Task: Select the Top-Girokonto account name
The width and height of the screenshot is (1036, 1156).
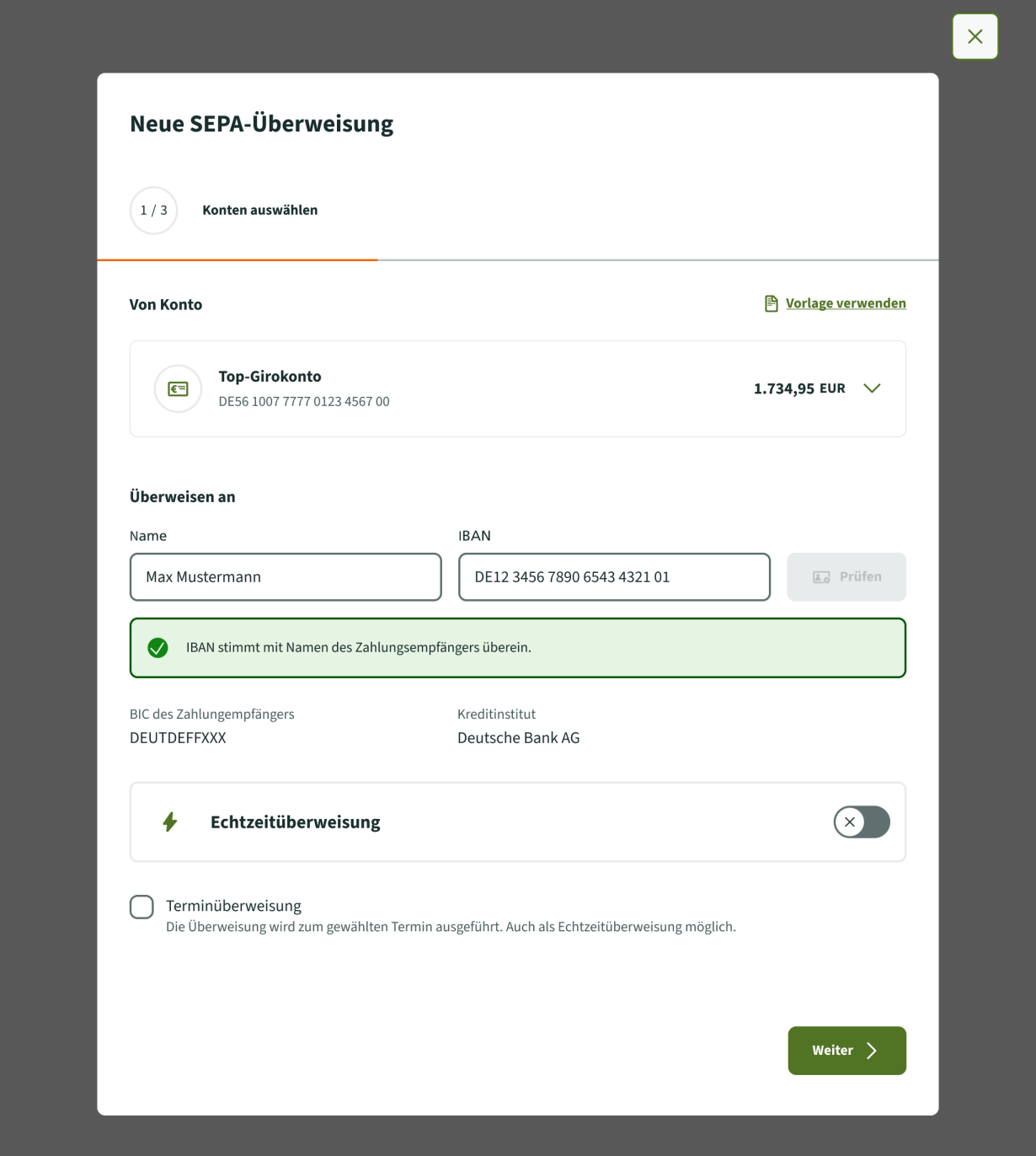Action: (x=270, y=377)
